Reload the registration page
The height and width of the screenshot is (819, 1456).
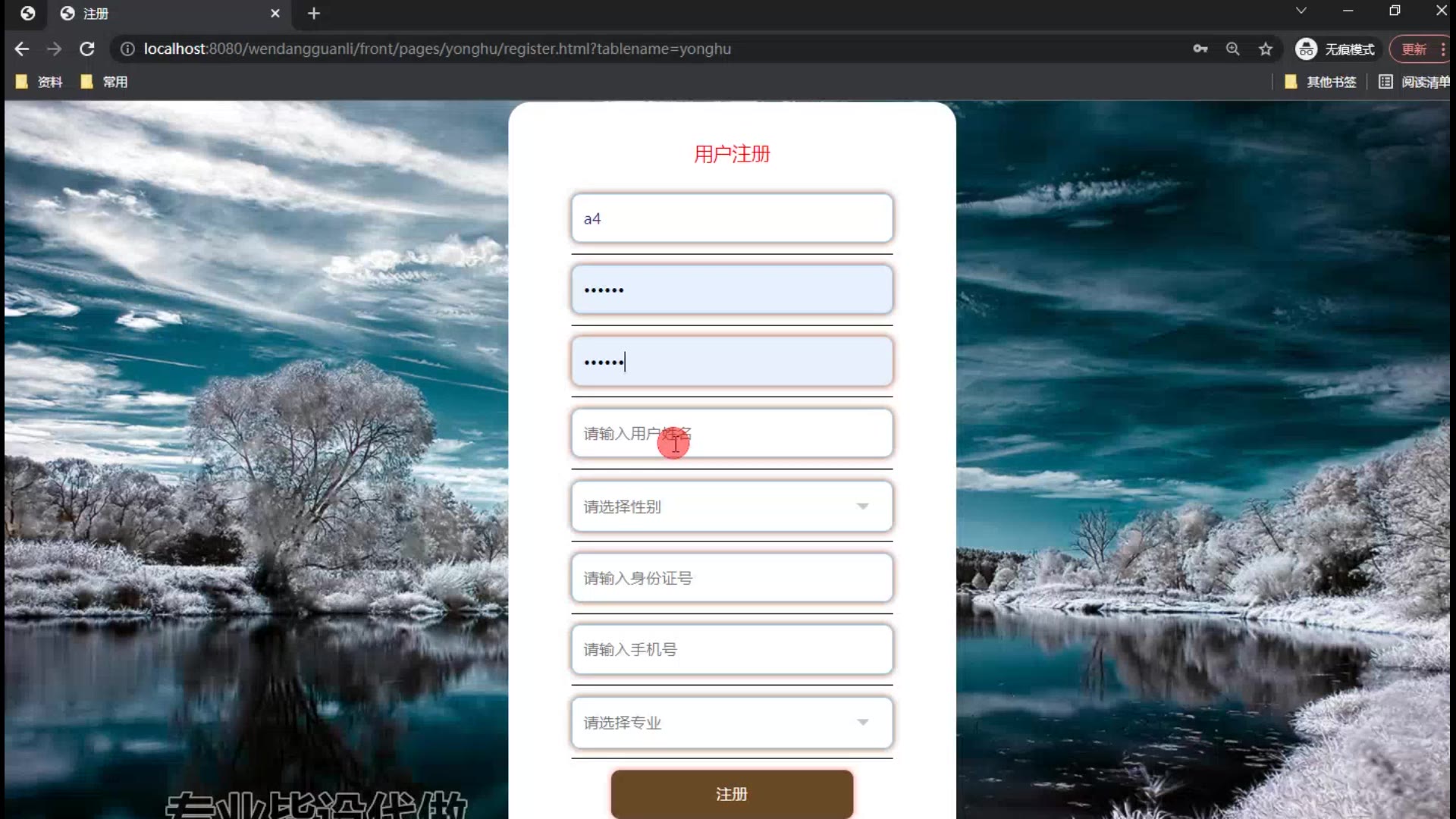click(x=87, y=49)
